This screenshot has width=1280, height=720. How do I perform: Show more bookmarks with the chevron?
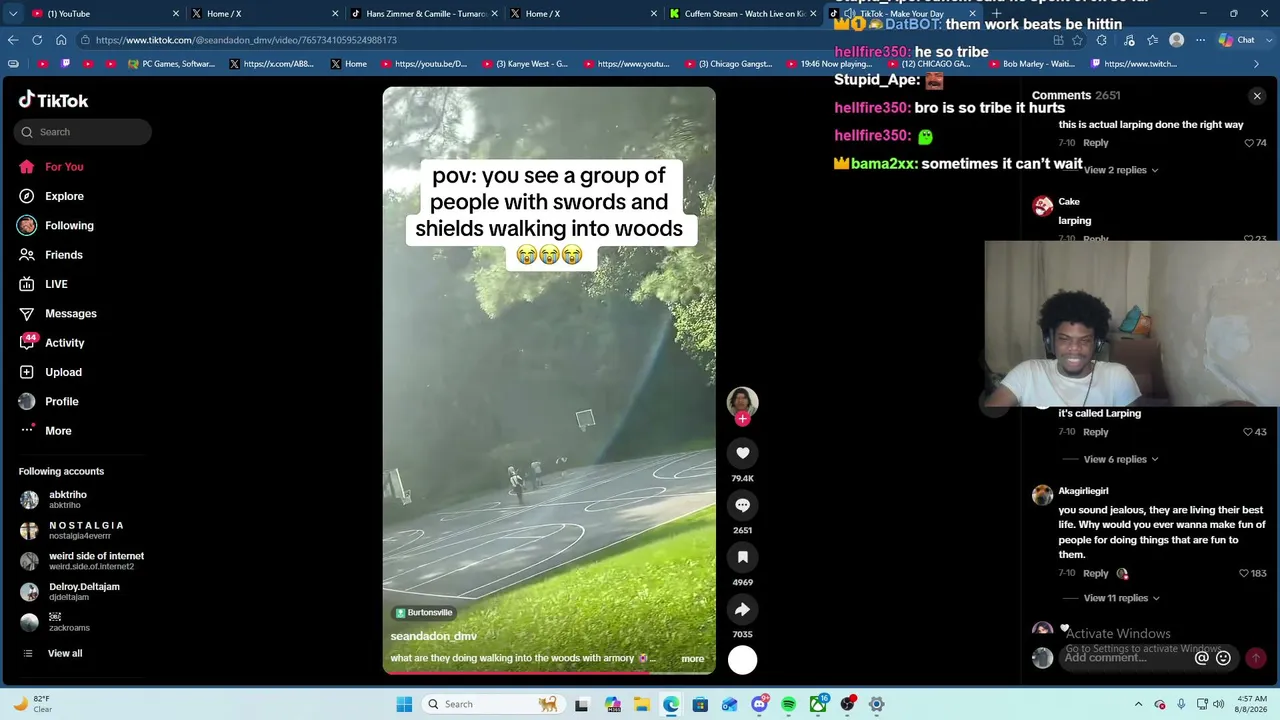pos(1257,64)
